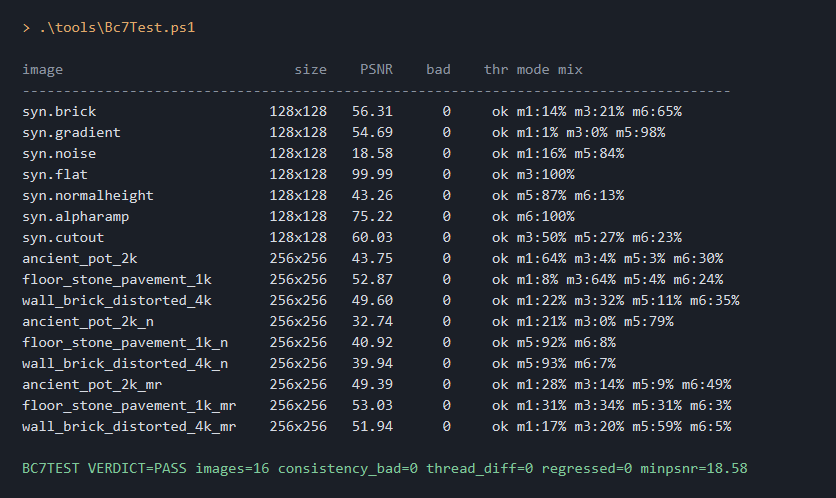Image resolution: width=836 pixels, height=498 pixels.
Task: Select the syn.noise row name
Action: click(x=59, y=154)
